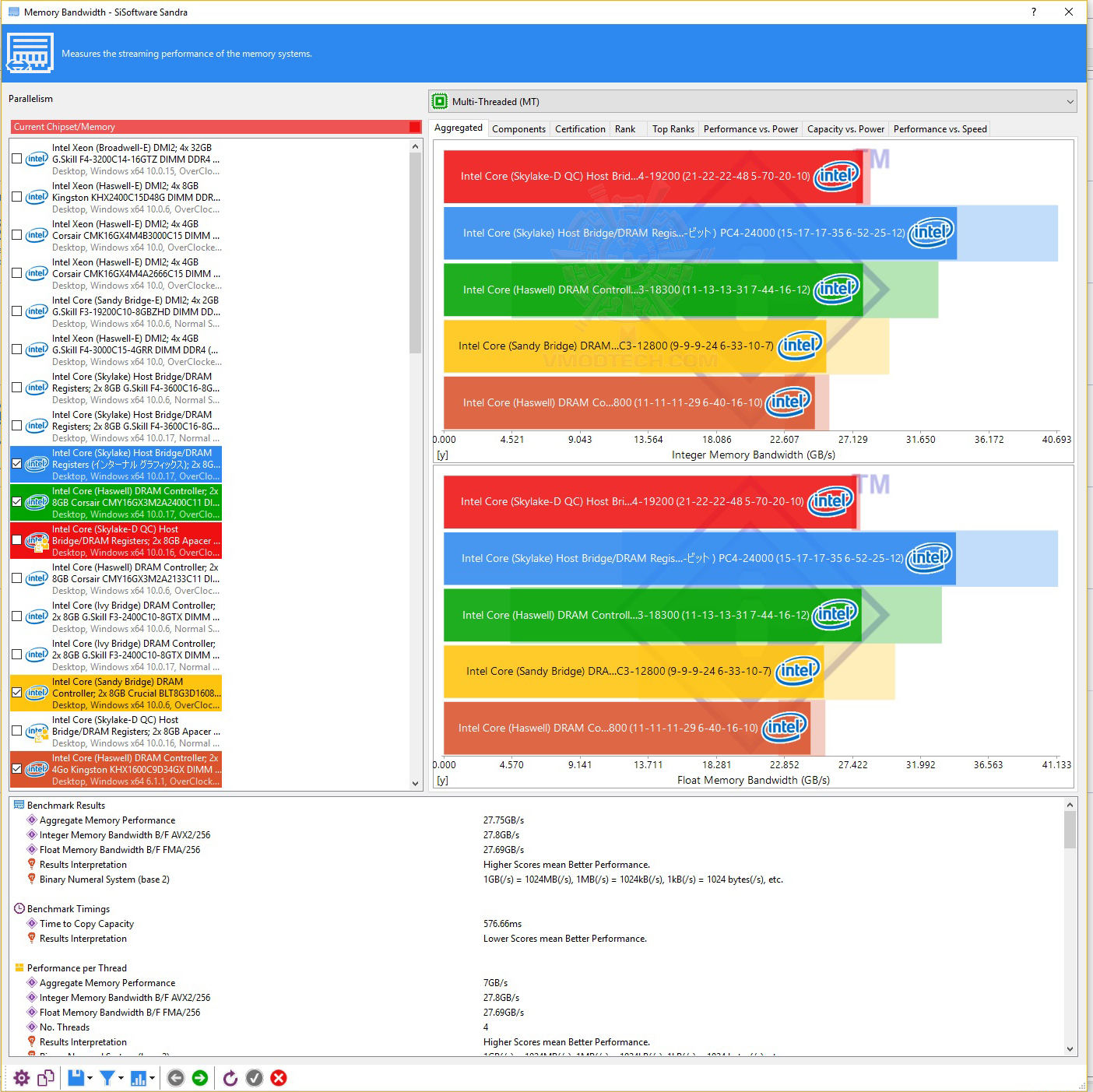Open the chart icon's dropdown arrow
The height and width of the screenshot is (1092, 1093).
(x=152, y=1078)
